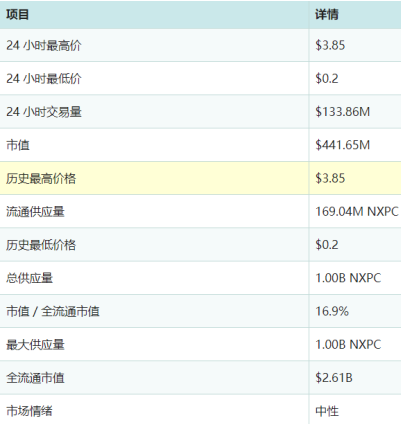Click the $133.86M trading volume value

click(x=343, y=112)
